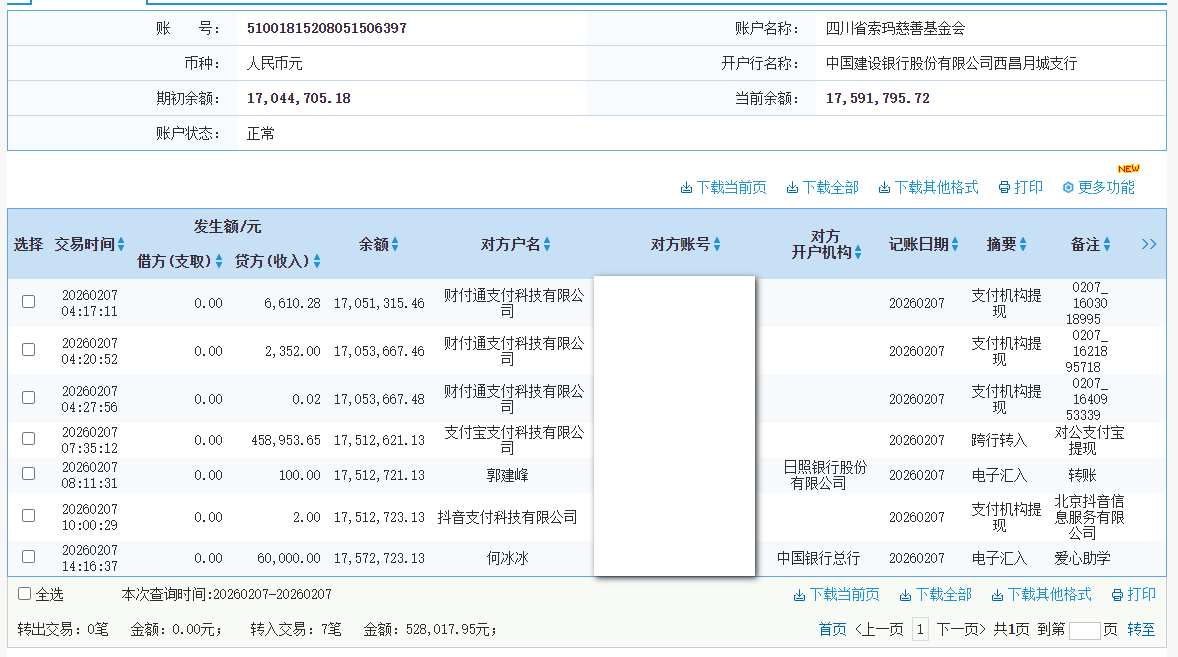
Task: Click the 下载当前页 download icon above the table
Action: (688, 187)
